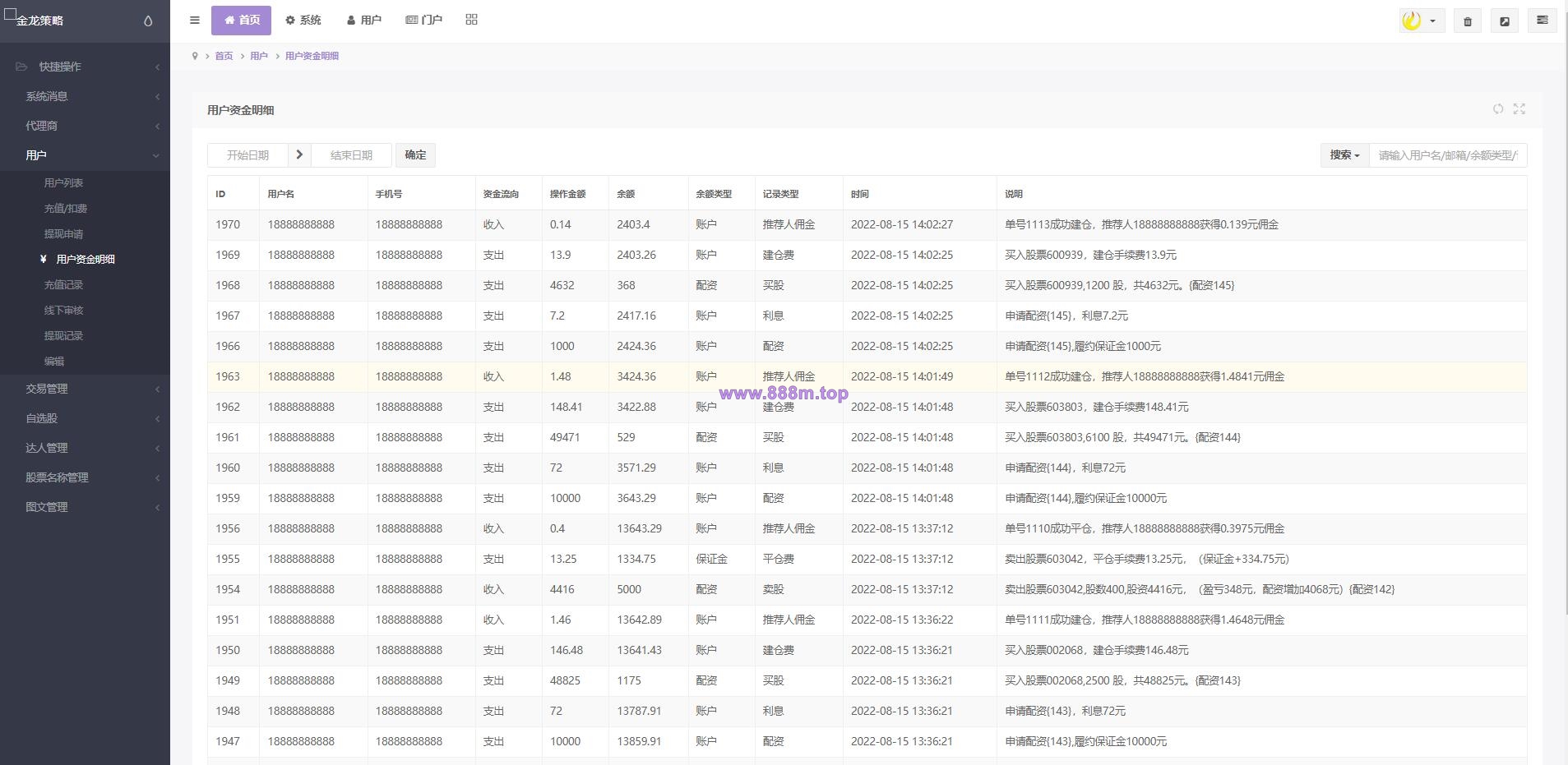Click the fullscreen expand icon in panel header
The width and height of the screenshot is (1568, 765).
tap(1519, 109)
